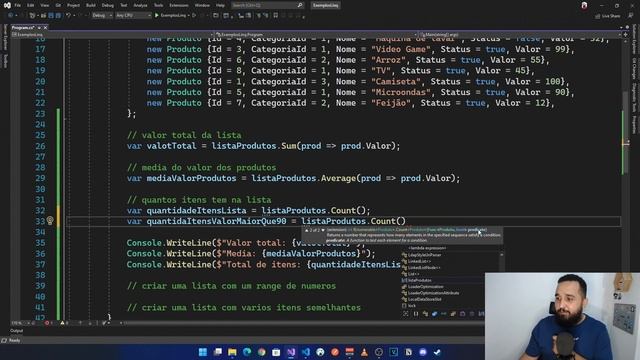Open Visual Studio from the taskbar
Image resolution: width=640 pixels, height=360 pixels.
[291, 352]
